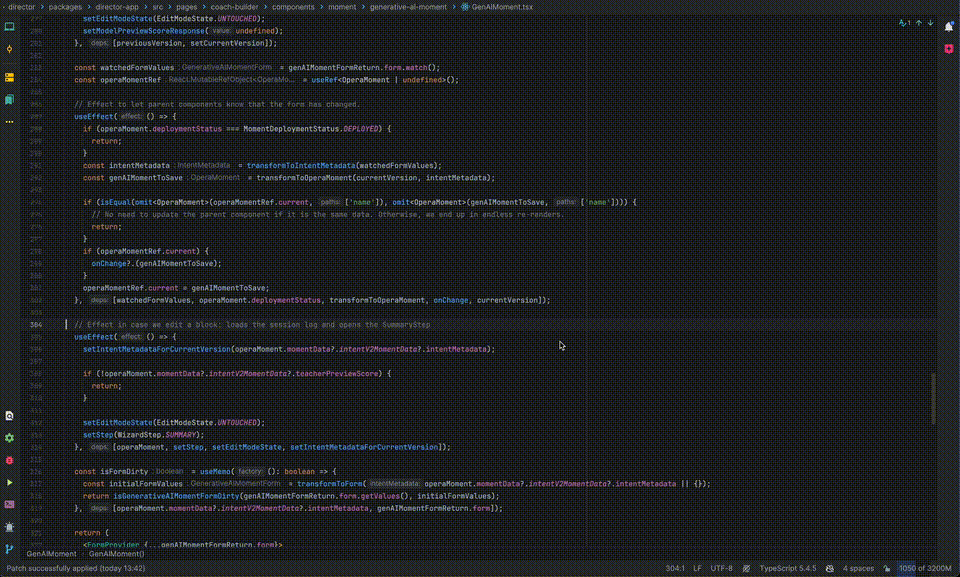Jump to previous highlighted problem arrow
The image size is (960, 577).
(919, 23)
